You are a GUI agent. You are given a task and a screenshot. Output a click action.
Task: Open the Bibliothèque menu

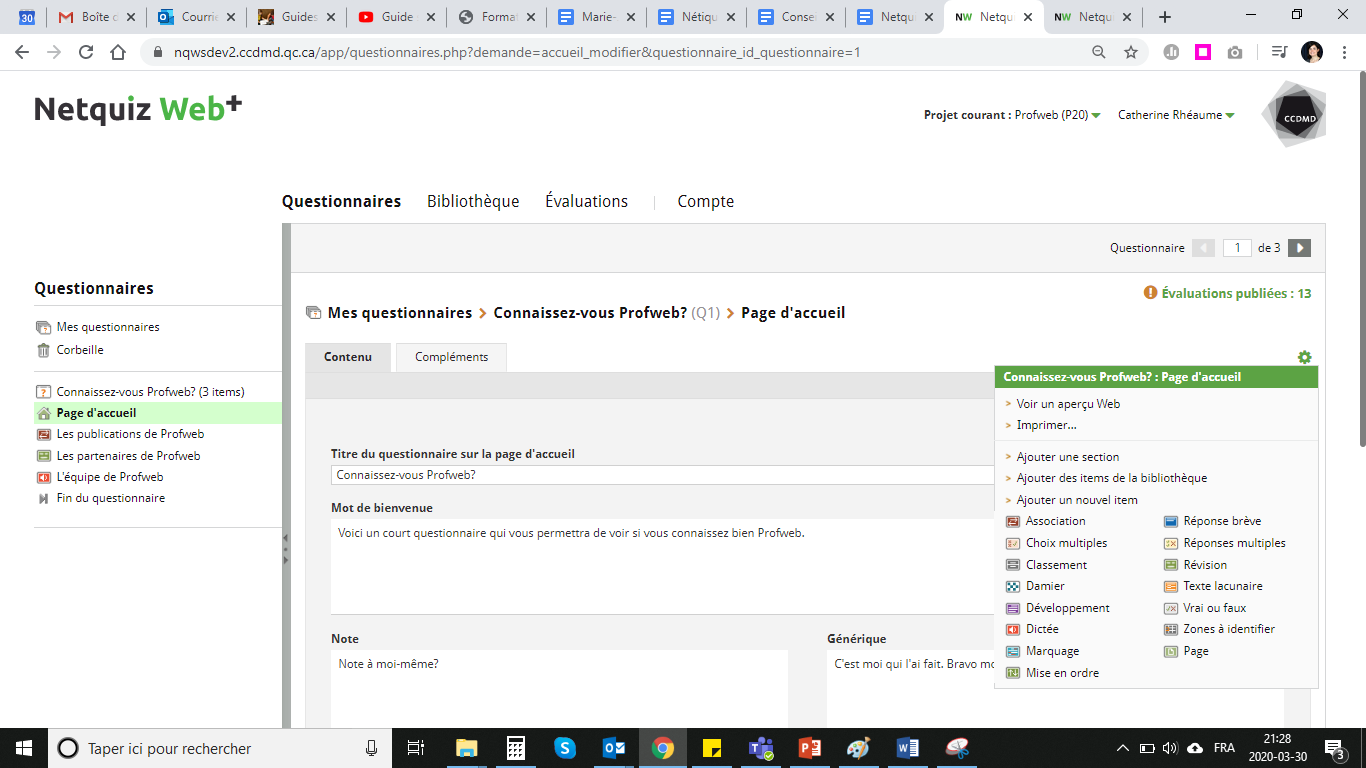(x=473, y=201)
